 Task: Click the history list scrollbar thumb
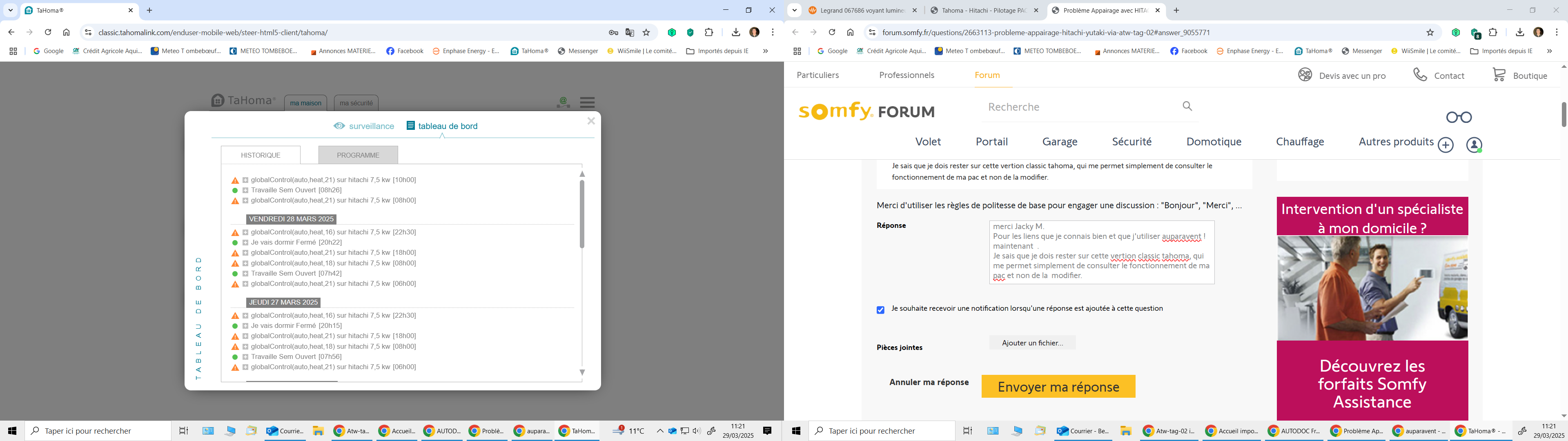[582, 214]
